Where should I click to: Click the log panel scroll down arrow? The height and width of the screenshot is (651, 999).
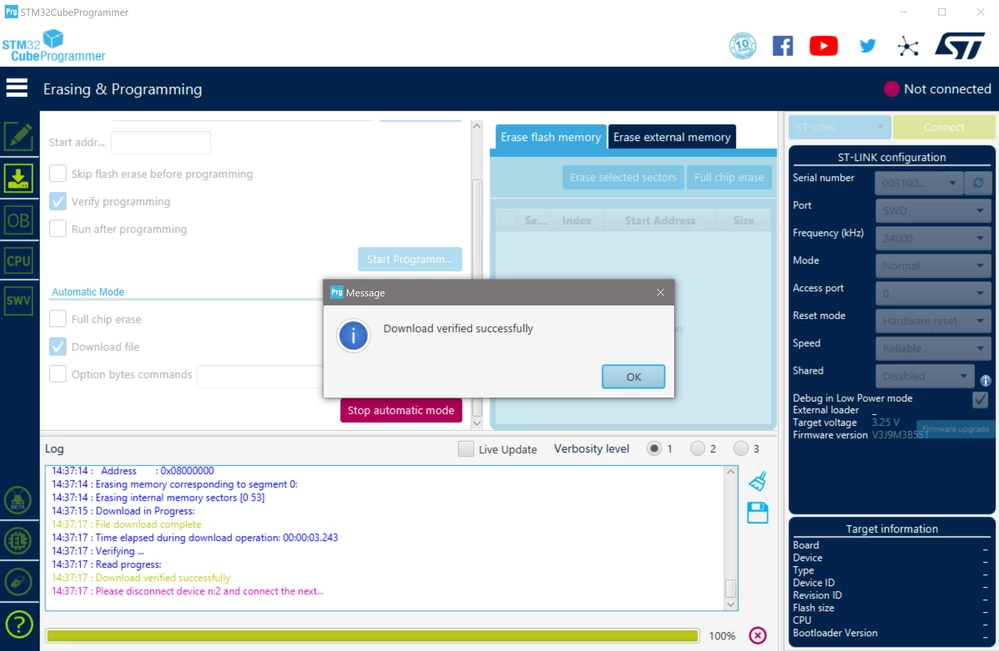point(730,604)
